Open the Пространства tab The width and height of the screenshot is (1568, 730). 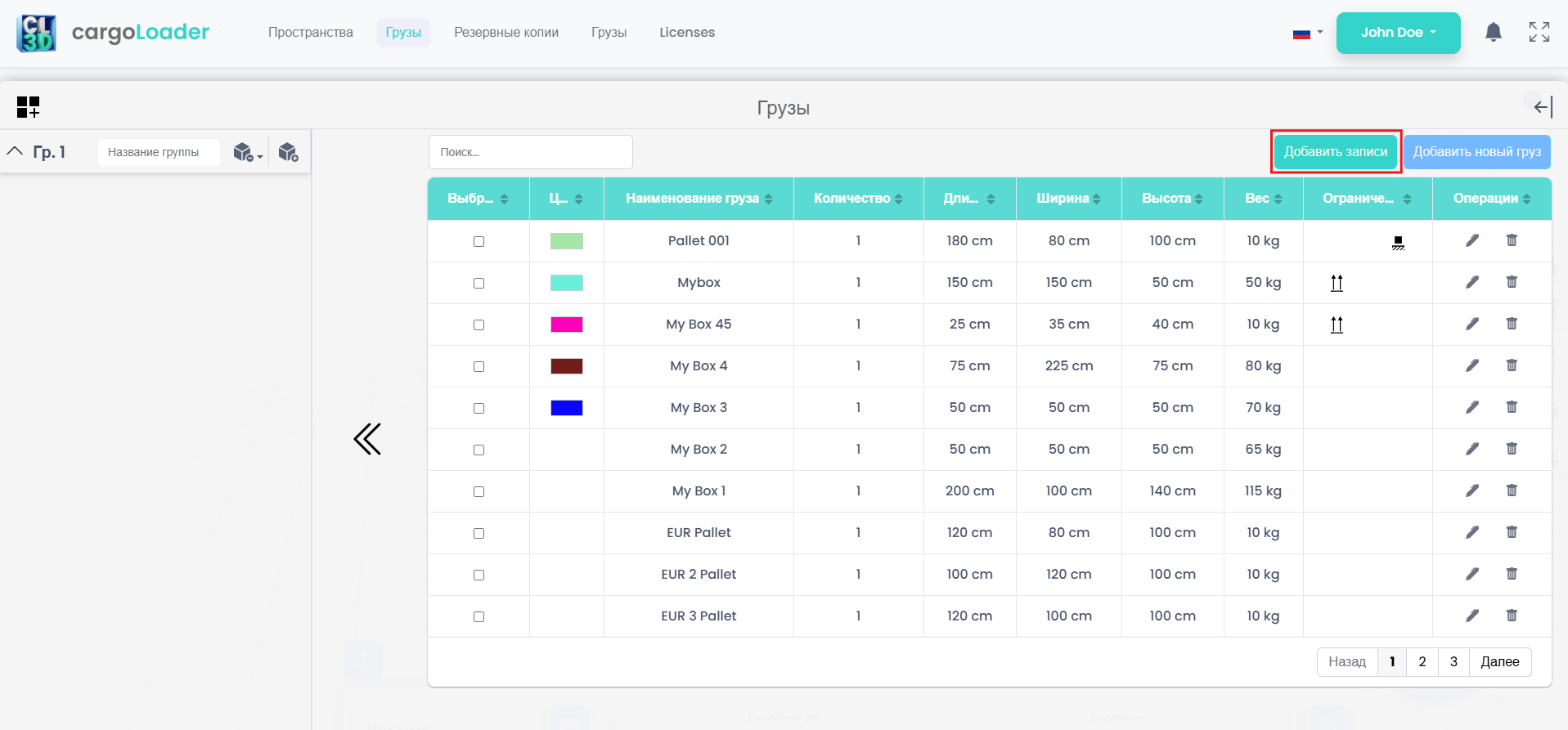[310, 33]
